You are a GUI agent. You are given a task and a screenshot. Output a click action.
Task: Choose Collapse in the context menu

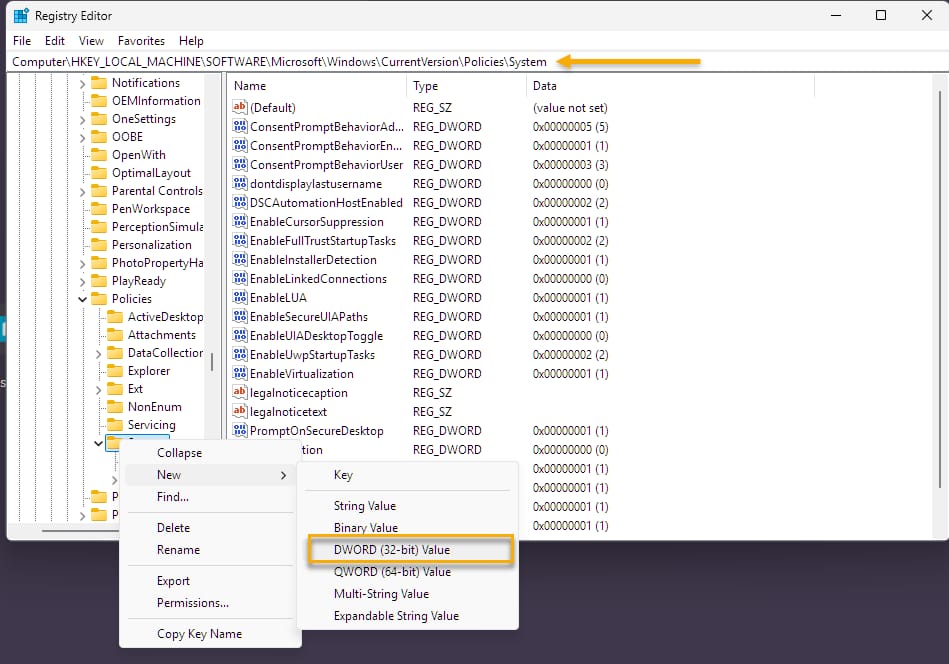point(210,453)
